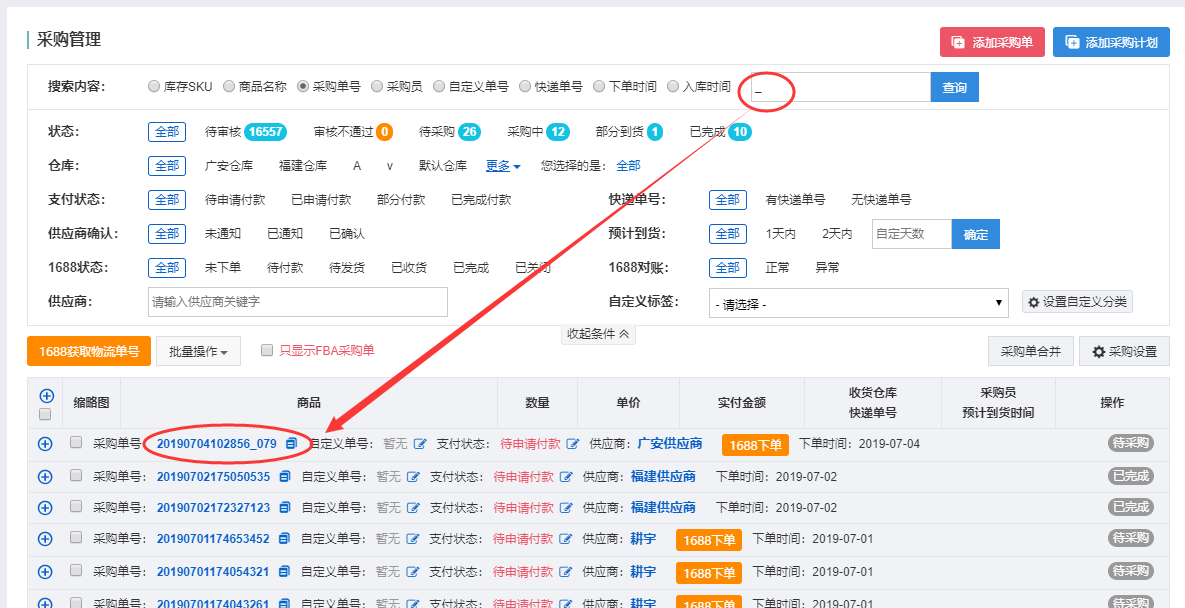1185x608 pixels.
Task: Click 1688获取物流单号 button
Action: click(x=89, y=351)
